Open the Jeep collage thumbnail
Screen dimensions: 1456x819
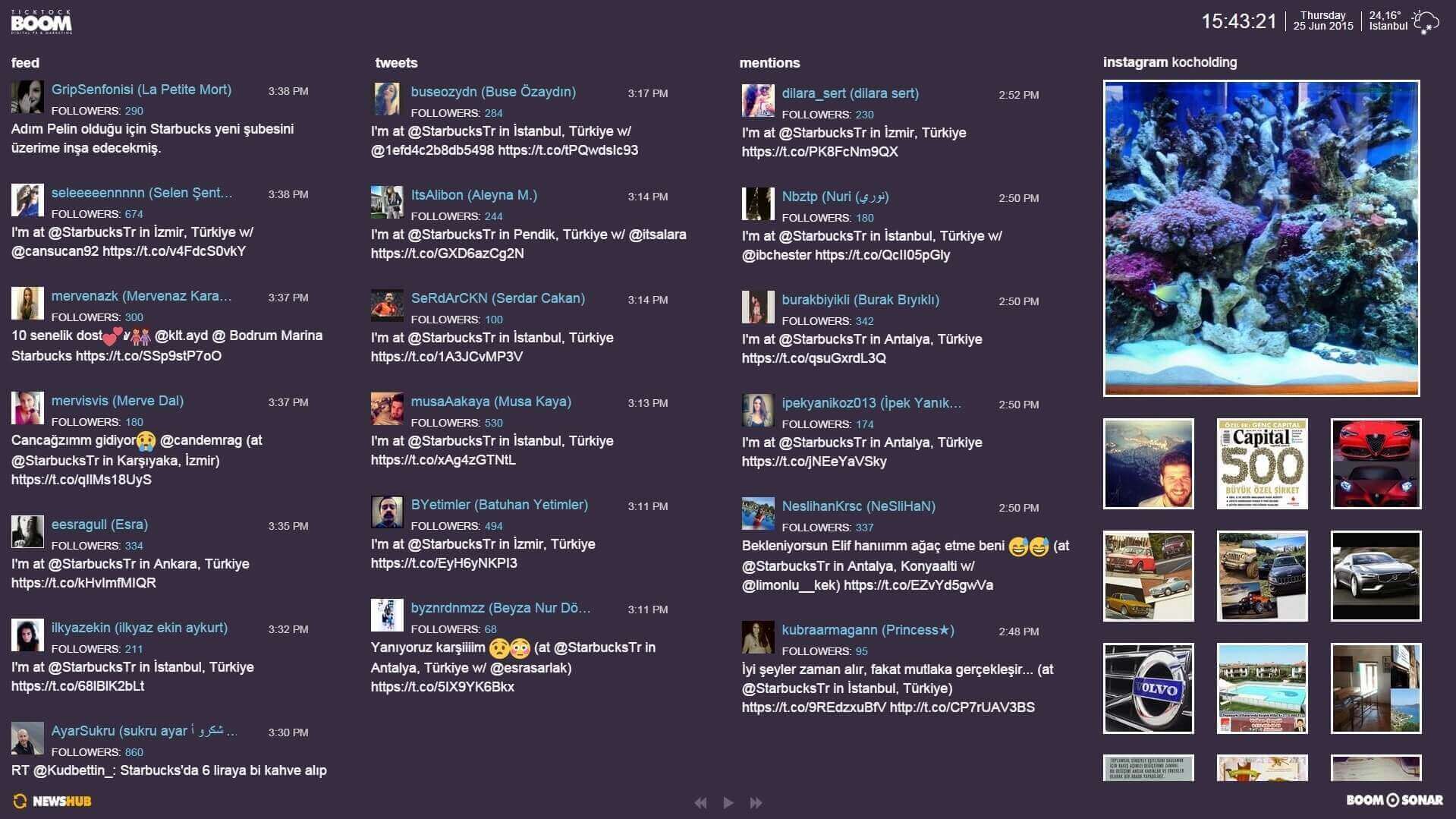(1263, 576)
